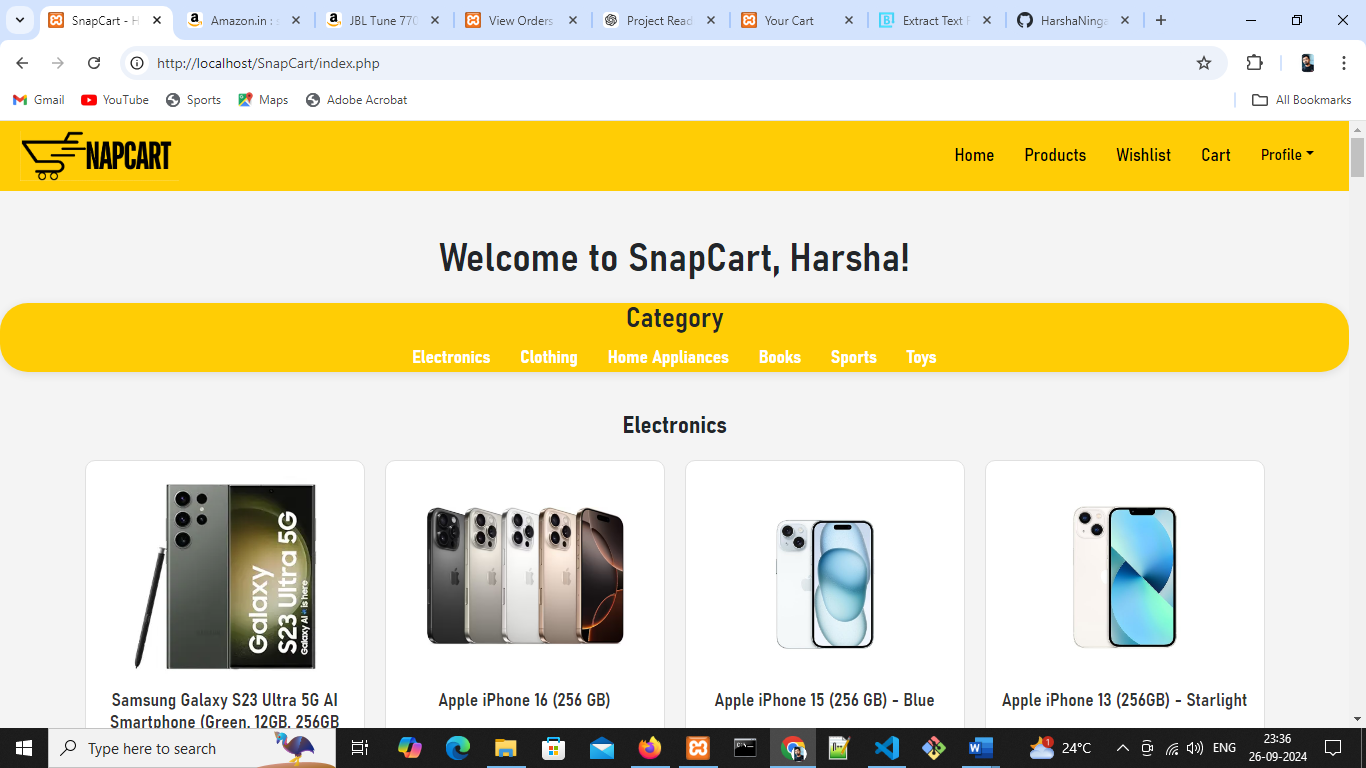The image size is (1366, 768).
Task: Open Microsoft Word from taskbar
Action: point(980,748)
